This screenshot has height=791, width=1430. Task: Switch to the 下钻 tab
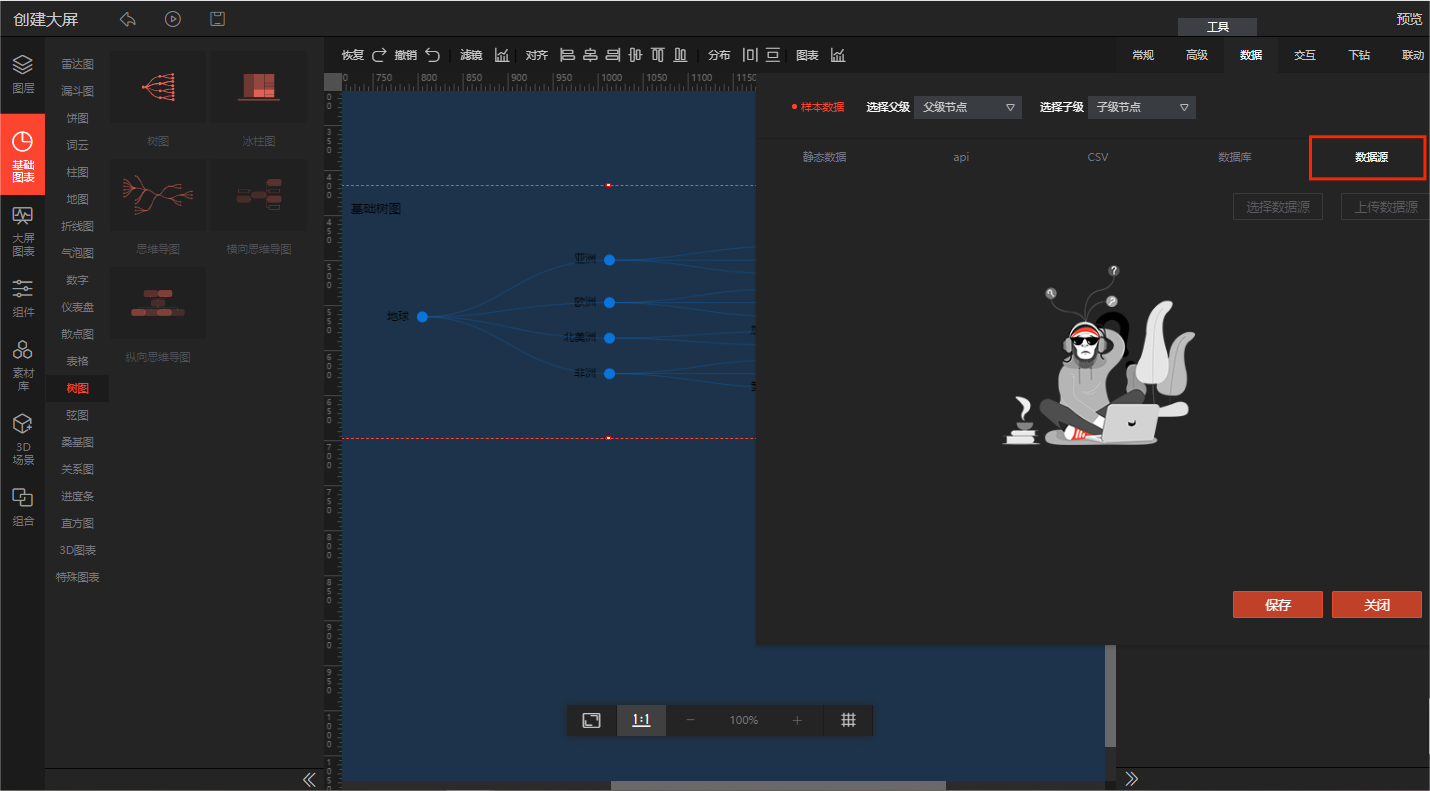(1359, 55)
